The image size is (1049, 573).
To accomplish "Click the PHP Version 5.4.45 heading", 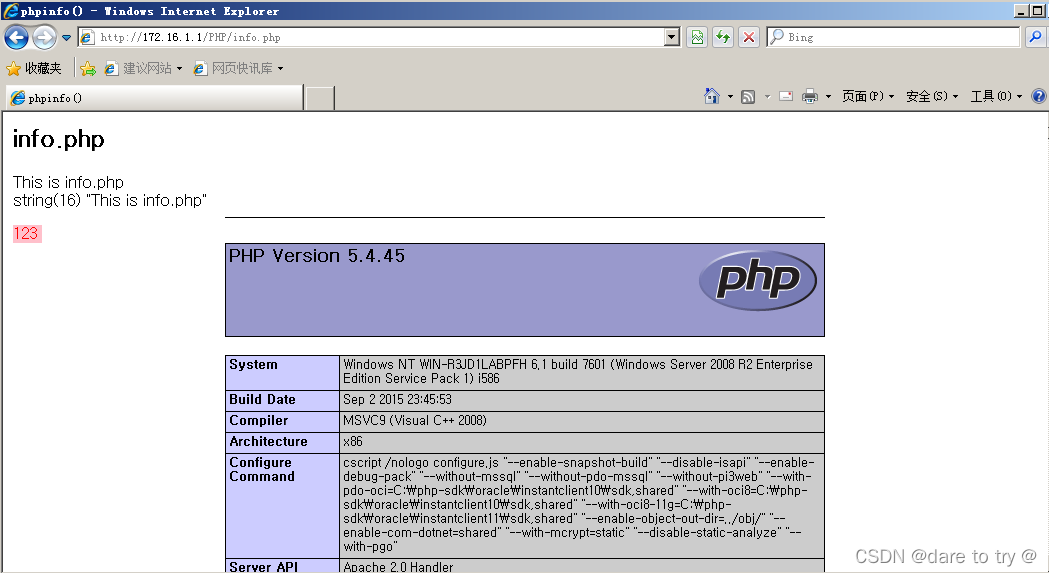I will (x=316, y=256).
